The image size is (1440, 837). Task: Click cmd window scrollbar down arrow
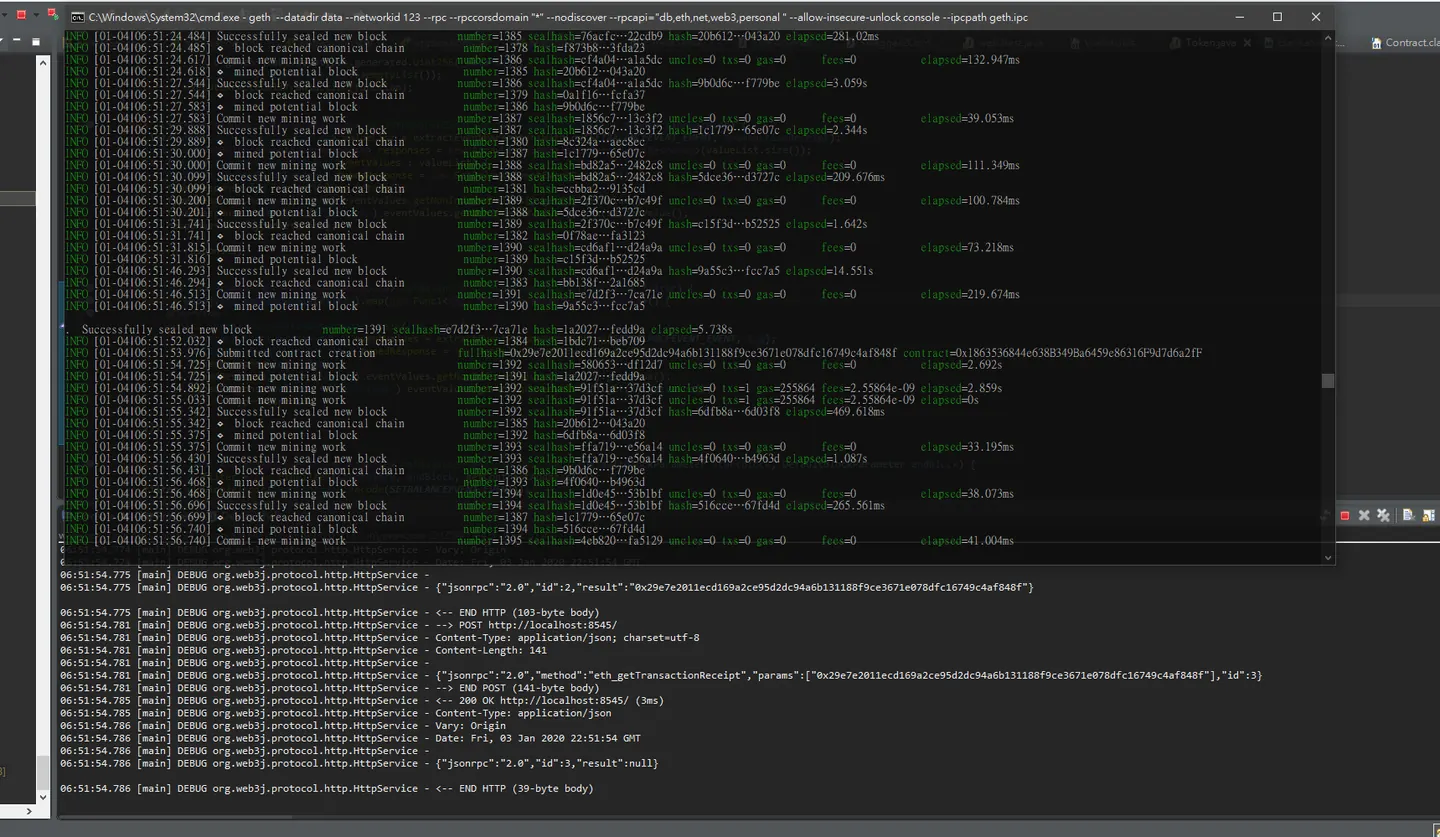pos(1328,558)
